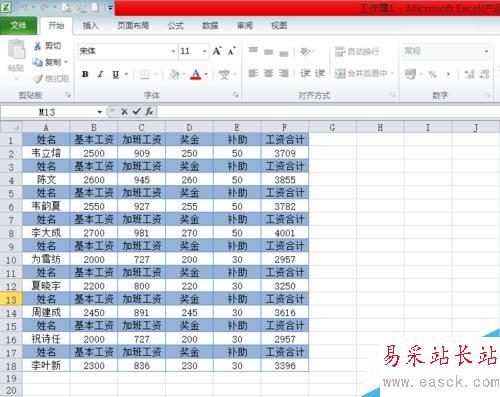500x397 pixels.
Task: Toggle Italic formatting
Action: [x=100, y=74]
